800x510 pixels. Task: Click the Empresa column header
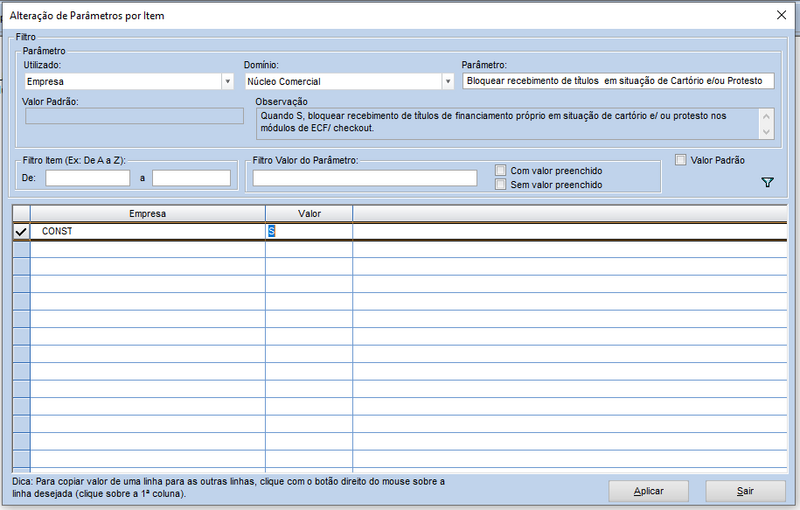[x=147, y=214]
